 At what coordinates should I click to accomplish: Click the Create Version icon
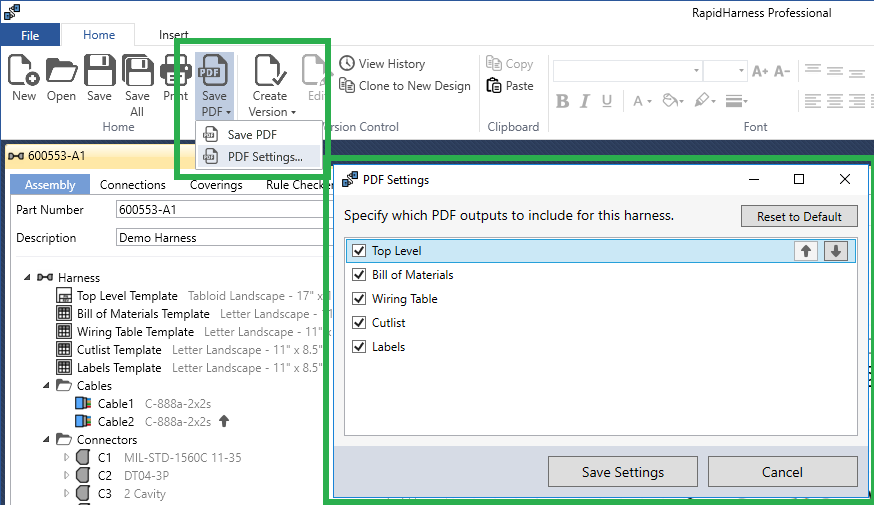point(270,70)
